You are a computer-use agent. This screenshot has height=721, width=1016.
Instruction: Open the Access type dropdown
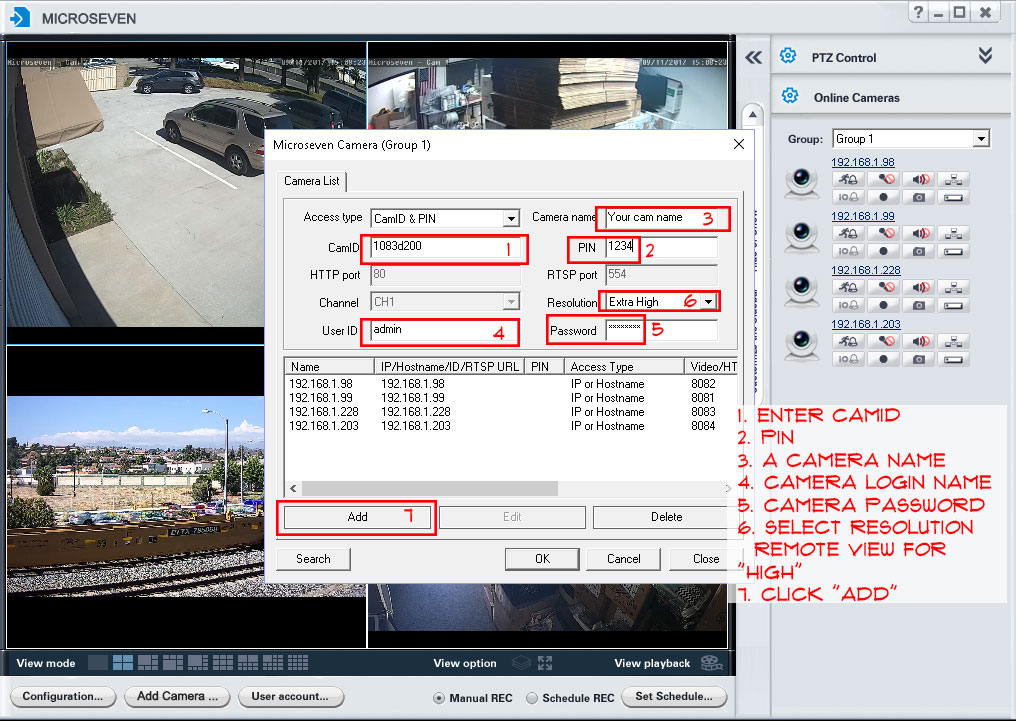click(511, 218)
